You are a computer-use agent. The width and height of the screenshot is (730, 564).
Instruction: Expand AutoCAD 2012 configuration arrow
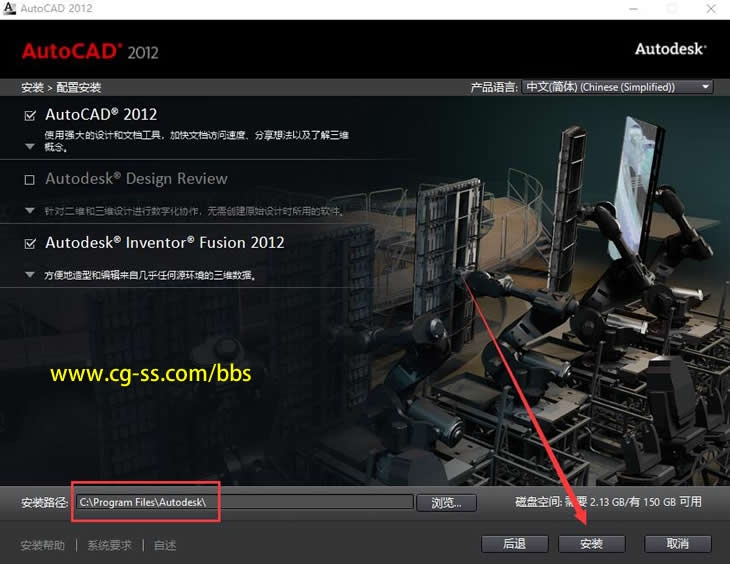point(30,147)
